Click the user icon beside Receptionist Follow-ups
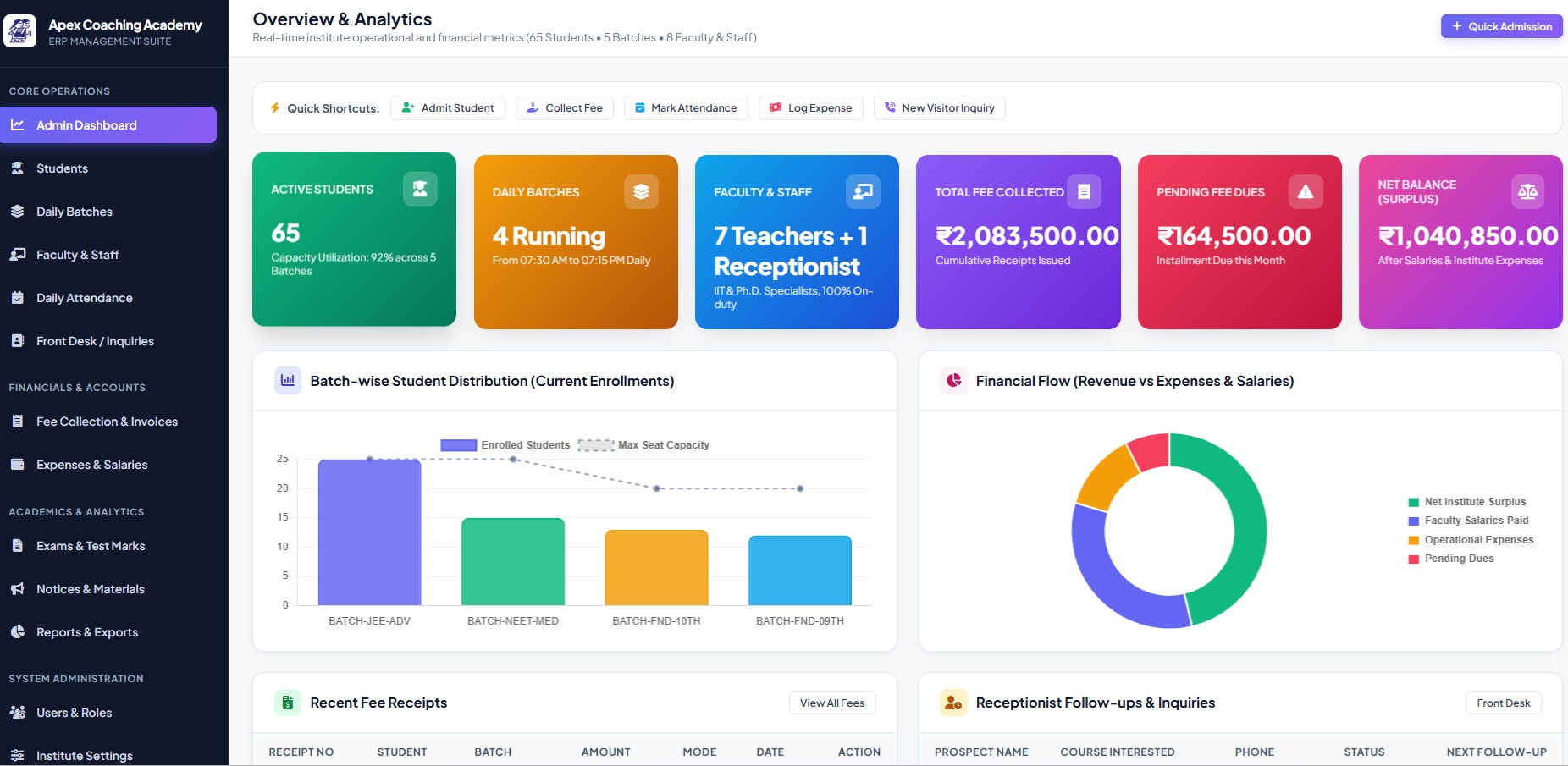1568x766 pixels. pyautogui.click(x=954, y=703)
